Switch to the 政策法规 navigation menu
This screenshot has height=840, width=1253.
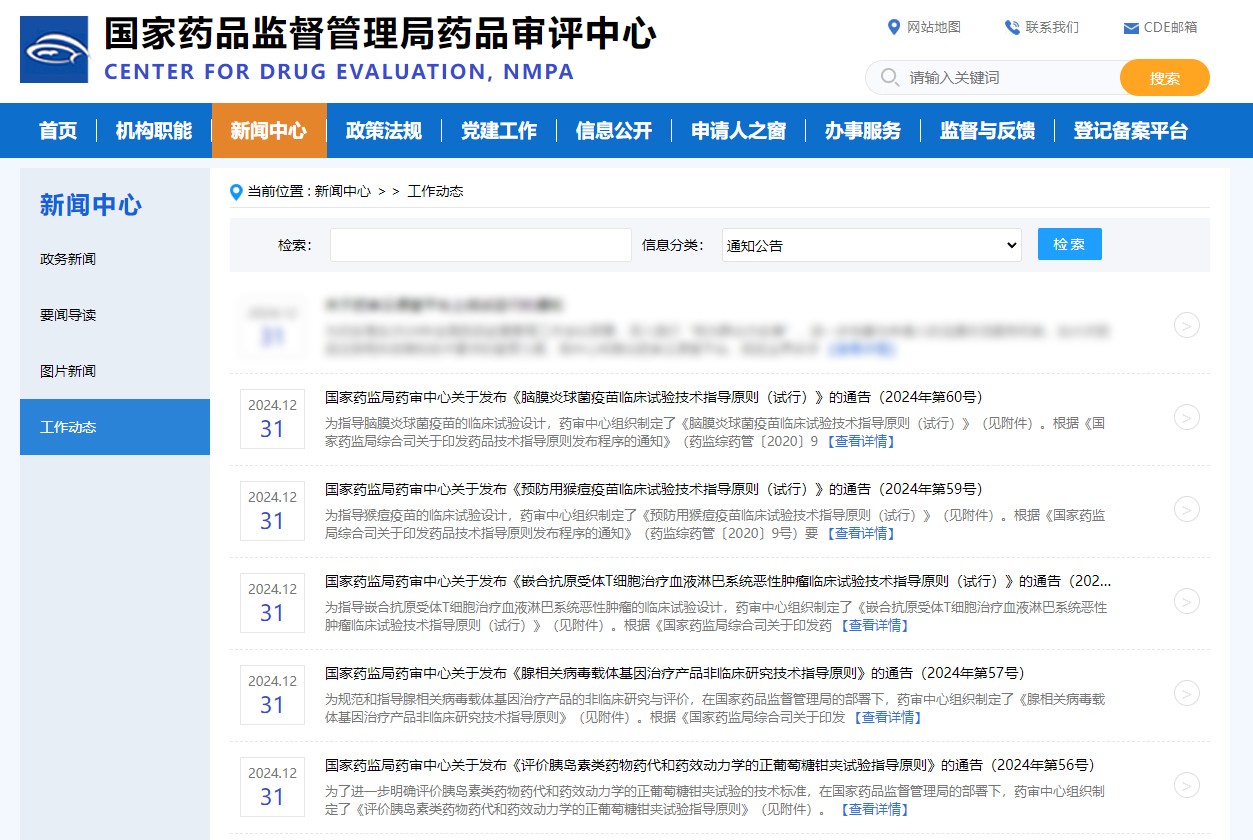tap(384, 130)
